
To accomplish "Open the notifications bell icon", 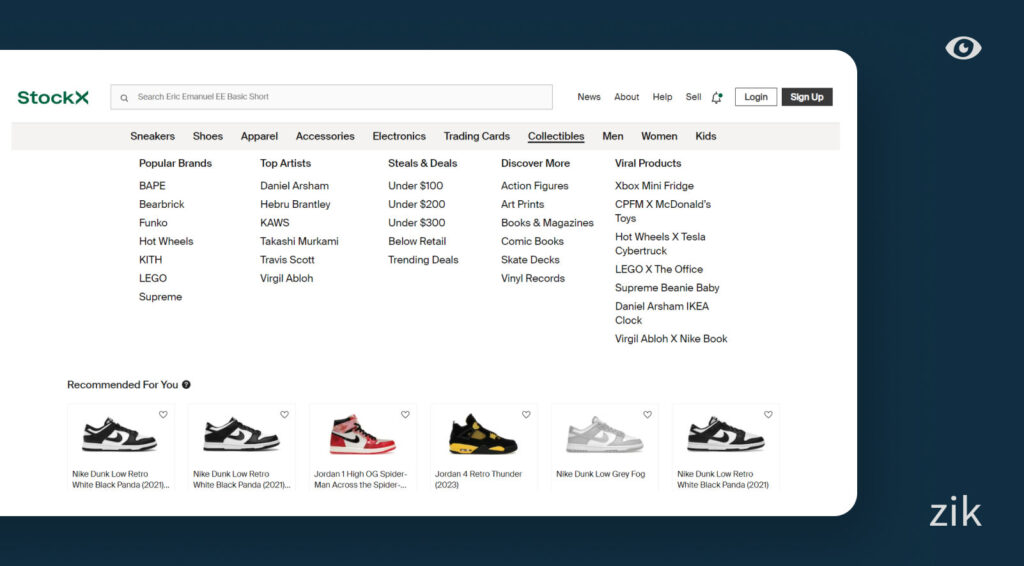I will point(716,97).
